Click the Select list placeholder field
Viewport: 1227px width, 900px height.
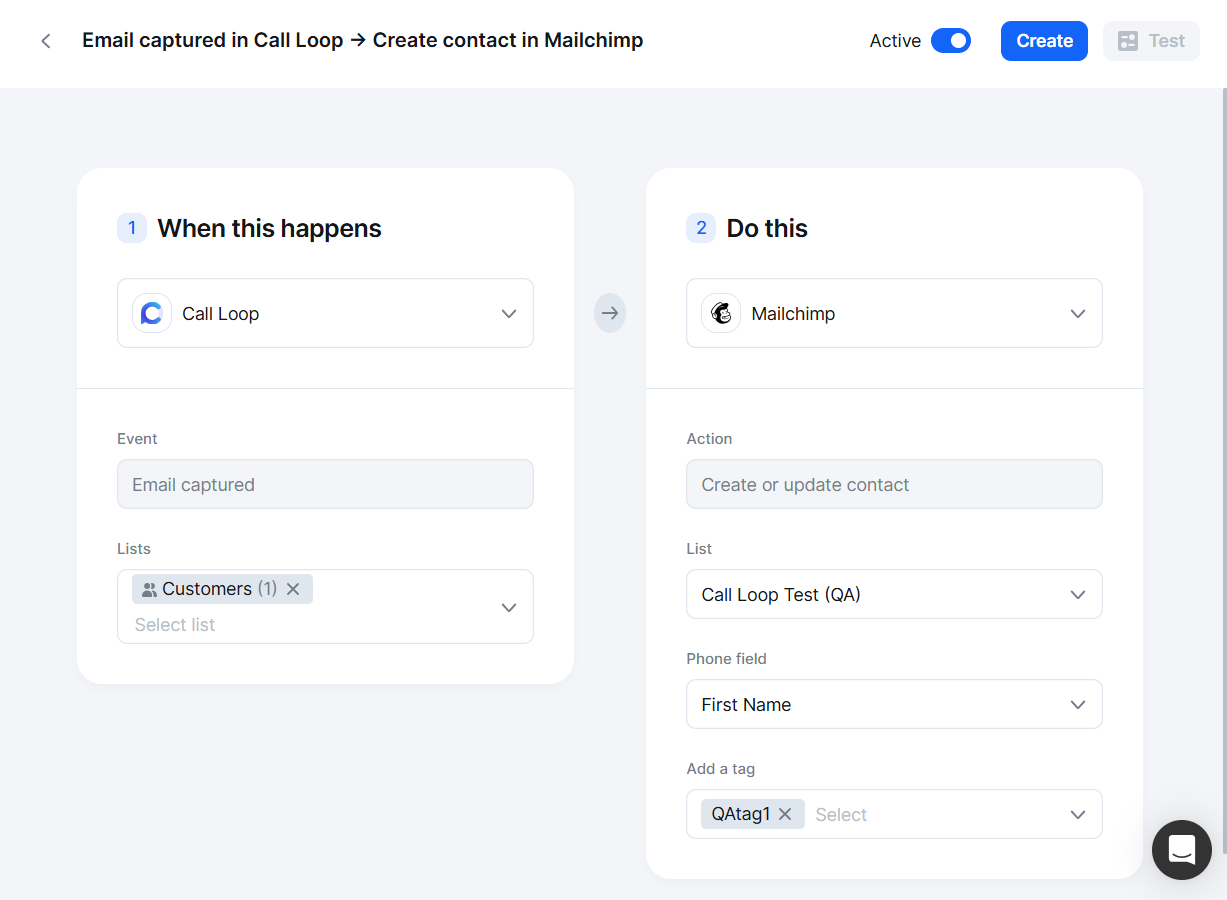pyautogui.click(x=175, y=625)
